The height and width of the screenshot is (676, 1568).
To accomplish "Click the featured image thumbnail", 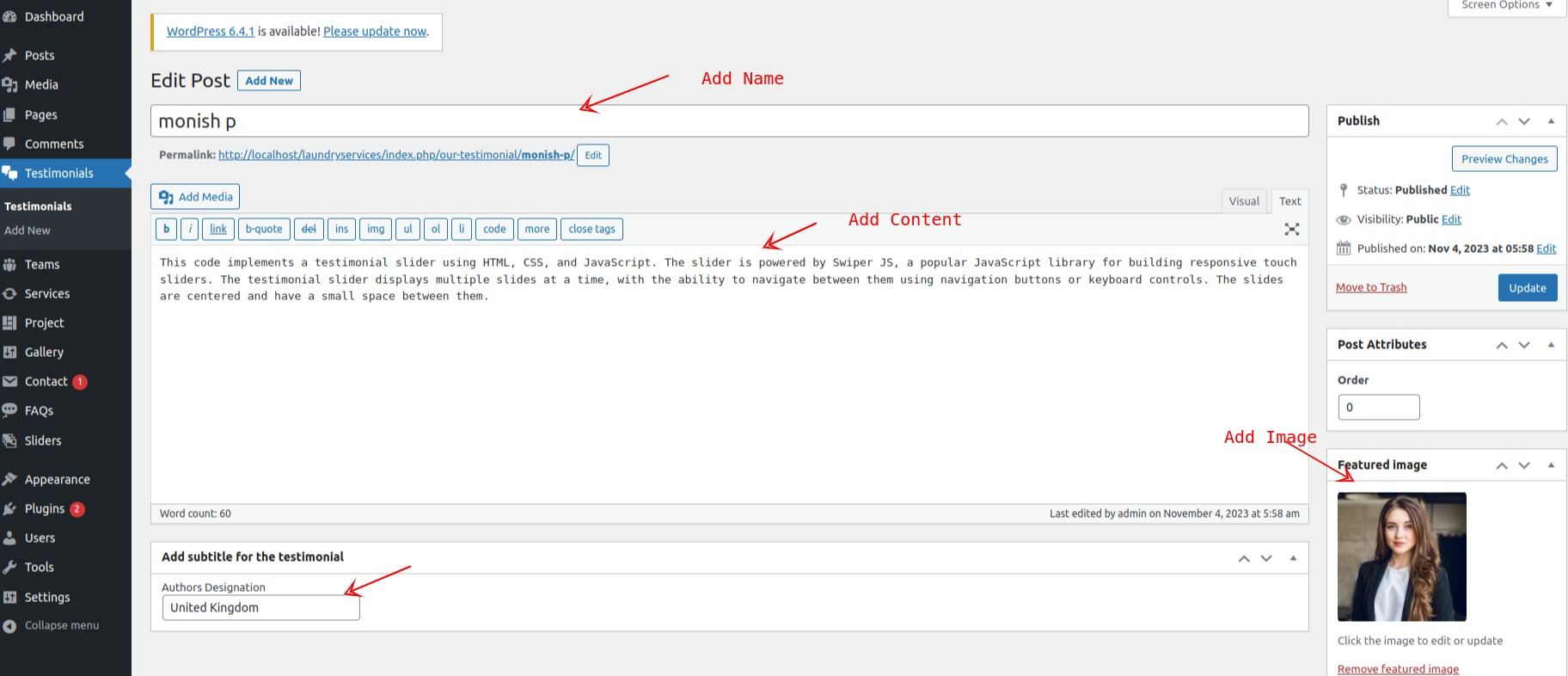I will pos(1401,556).
